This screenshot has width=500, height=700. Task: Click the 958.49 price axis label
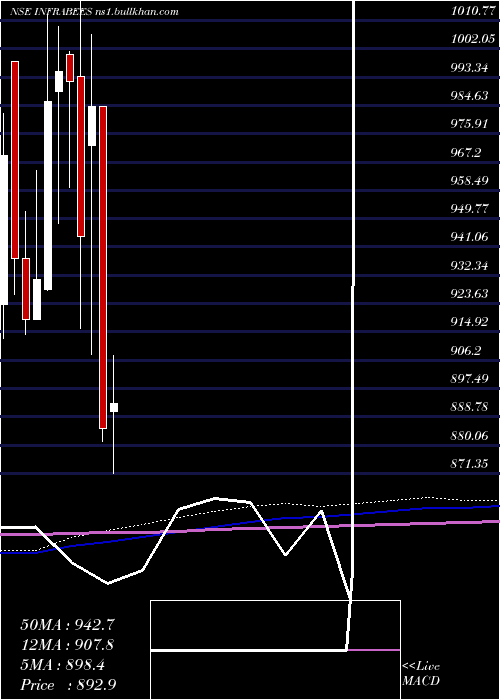tap(469, 181)
